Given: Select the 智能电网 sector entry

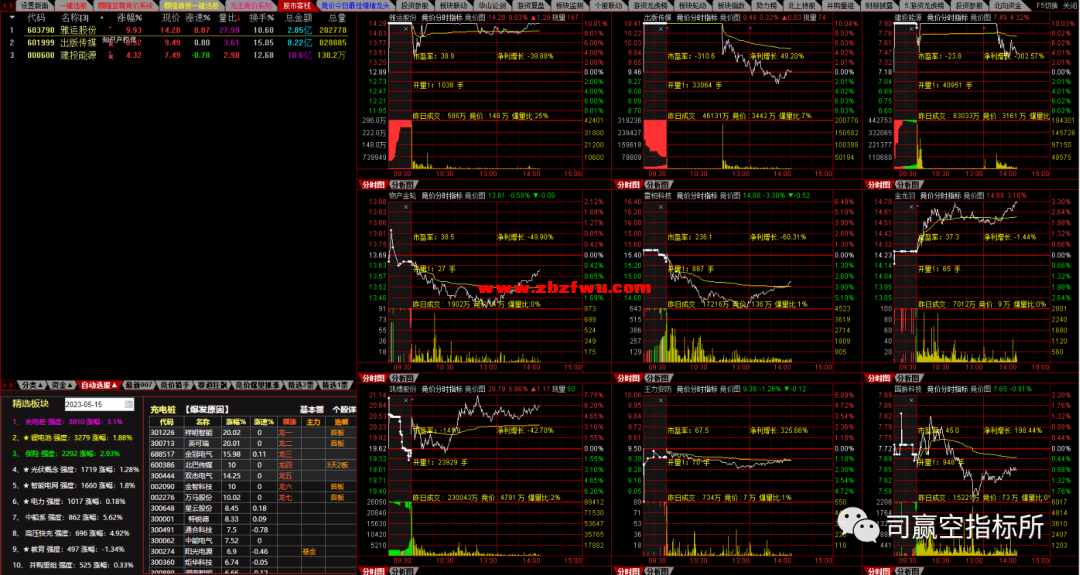Looking at the screenshot, I should (74, 485).
